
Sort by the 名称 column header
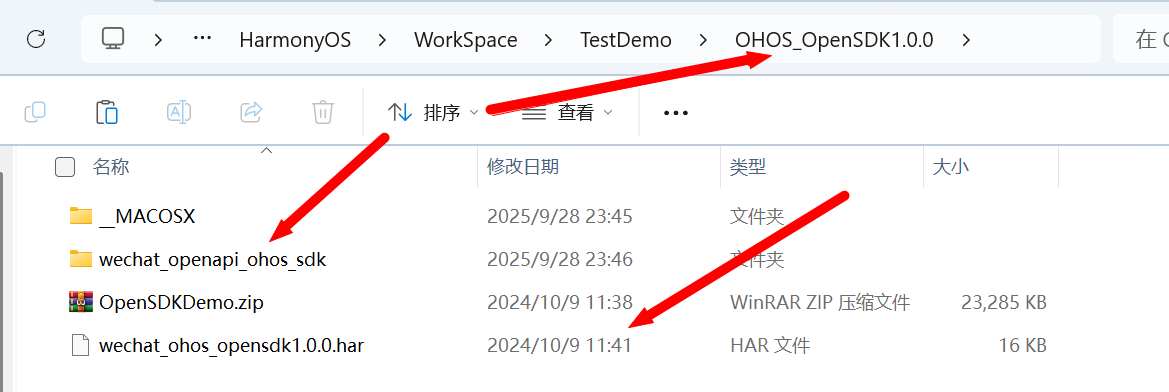pyautogui.click(x=111, y=167)
